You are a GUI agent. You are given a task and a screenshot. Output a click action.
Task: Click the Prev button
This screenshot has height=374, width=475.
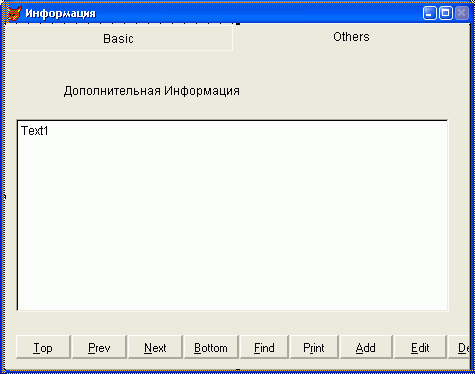(99, 347)
